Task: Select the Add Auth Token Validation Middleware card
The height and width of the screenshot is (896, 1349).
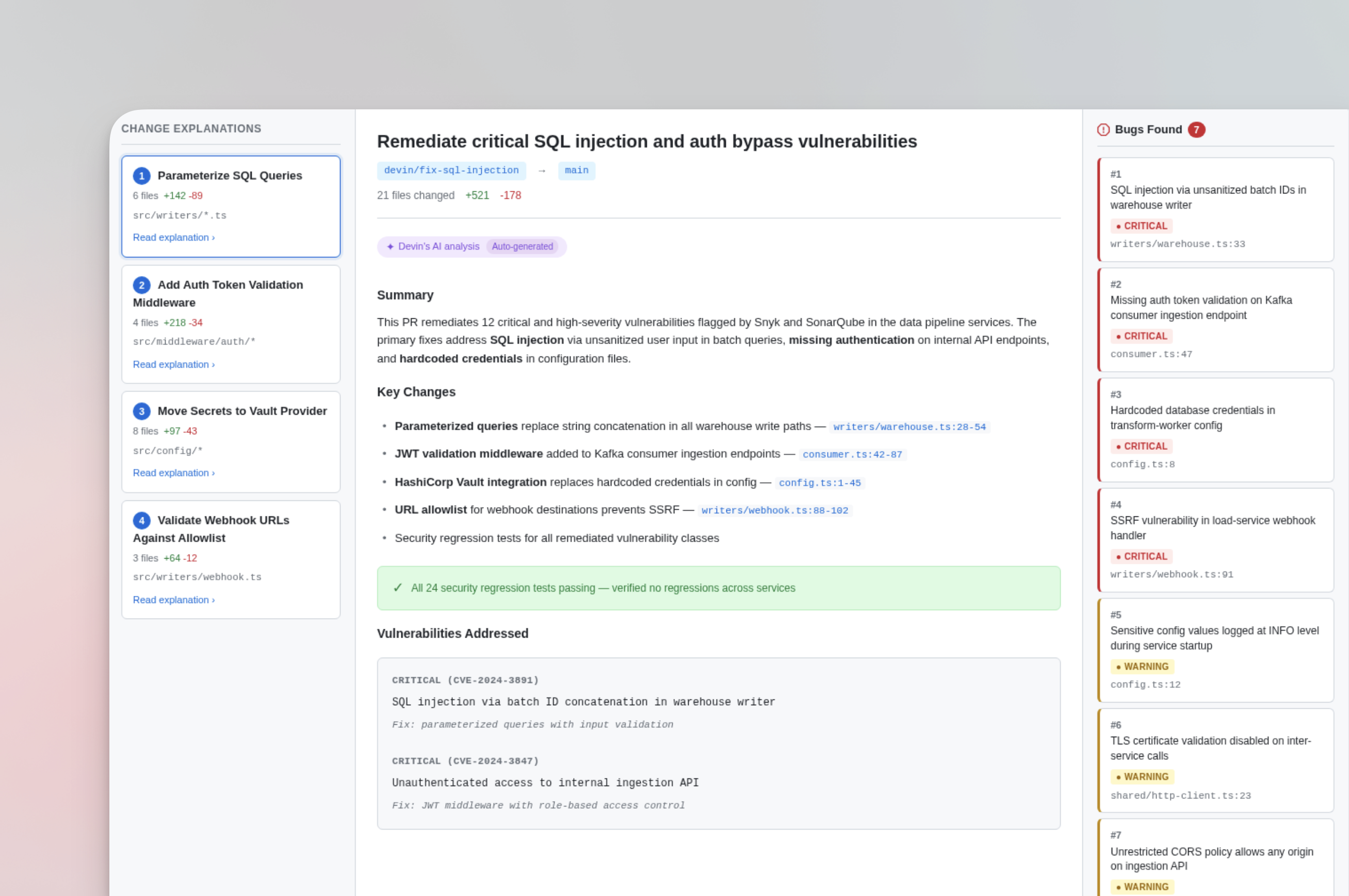Action: [231, 324]
